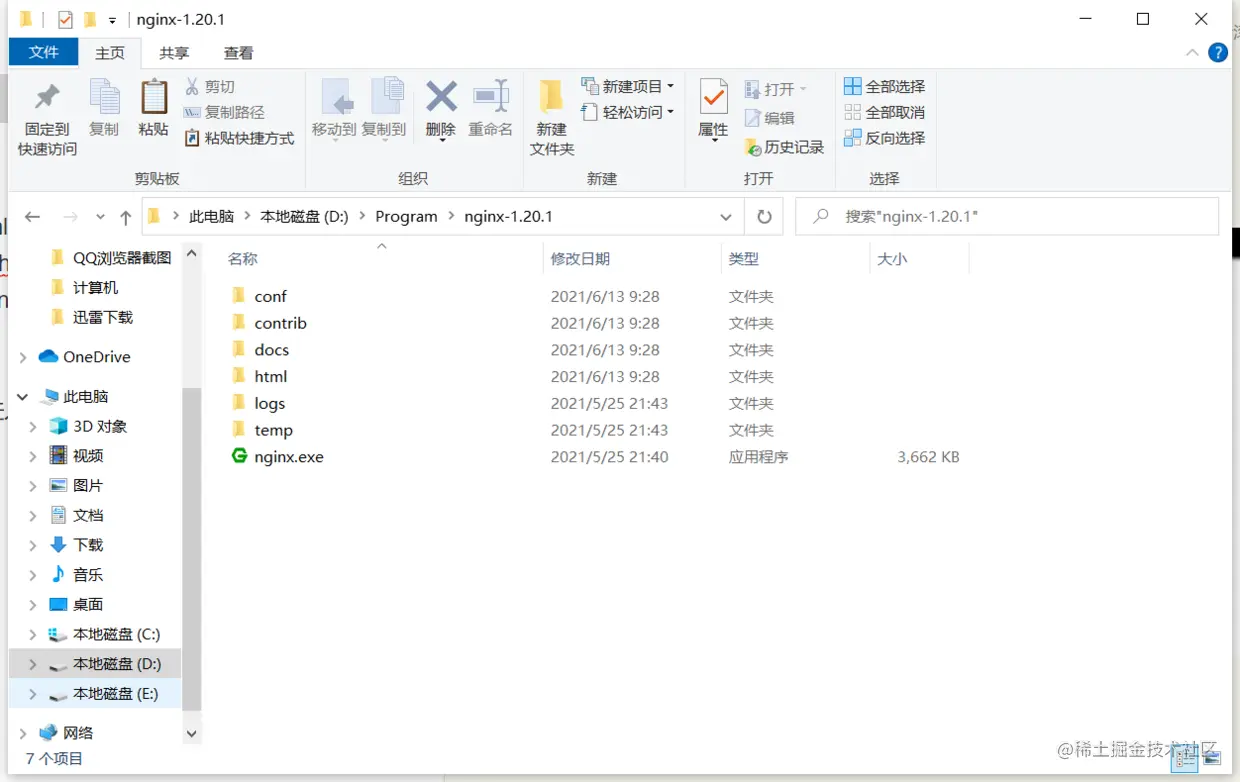The height and width of the screenshot is (782, 1240).
Task: Launch nginx.exe from the file list
Action: pyautogui.click(x=288, y=456)
